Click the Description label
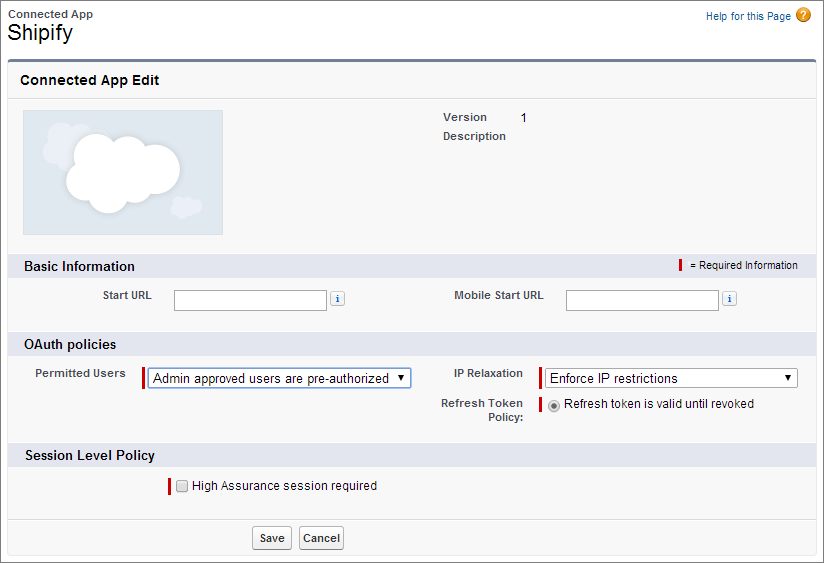The image size is (824, 563). tap(474, 136)
